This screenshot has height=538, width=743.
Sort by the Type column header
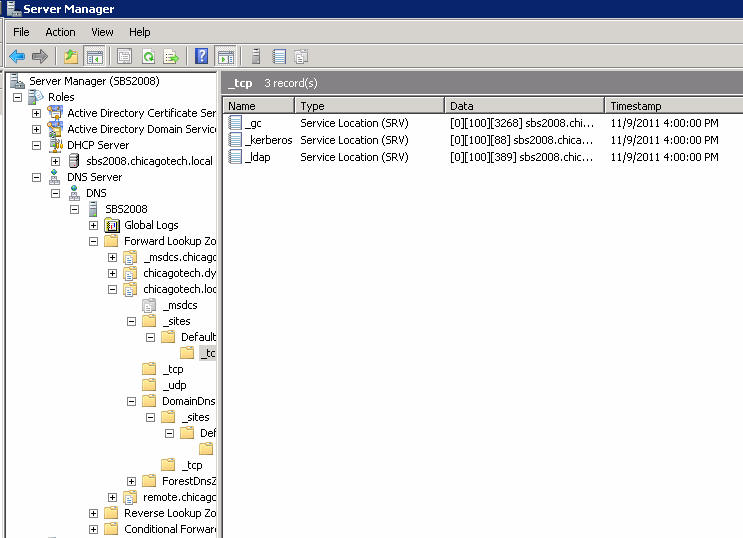point(370,106)
